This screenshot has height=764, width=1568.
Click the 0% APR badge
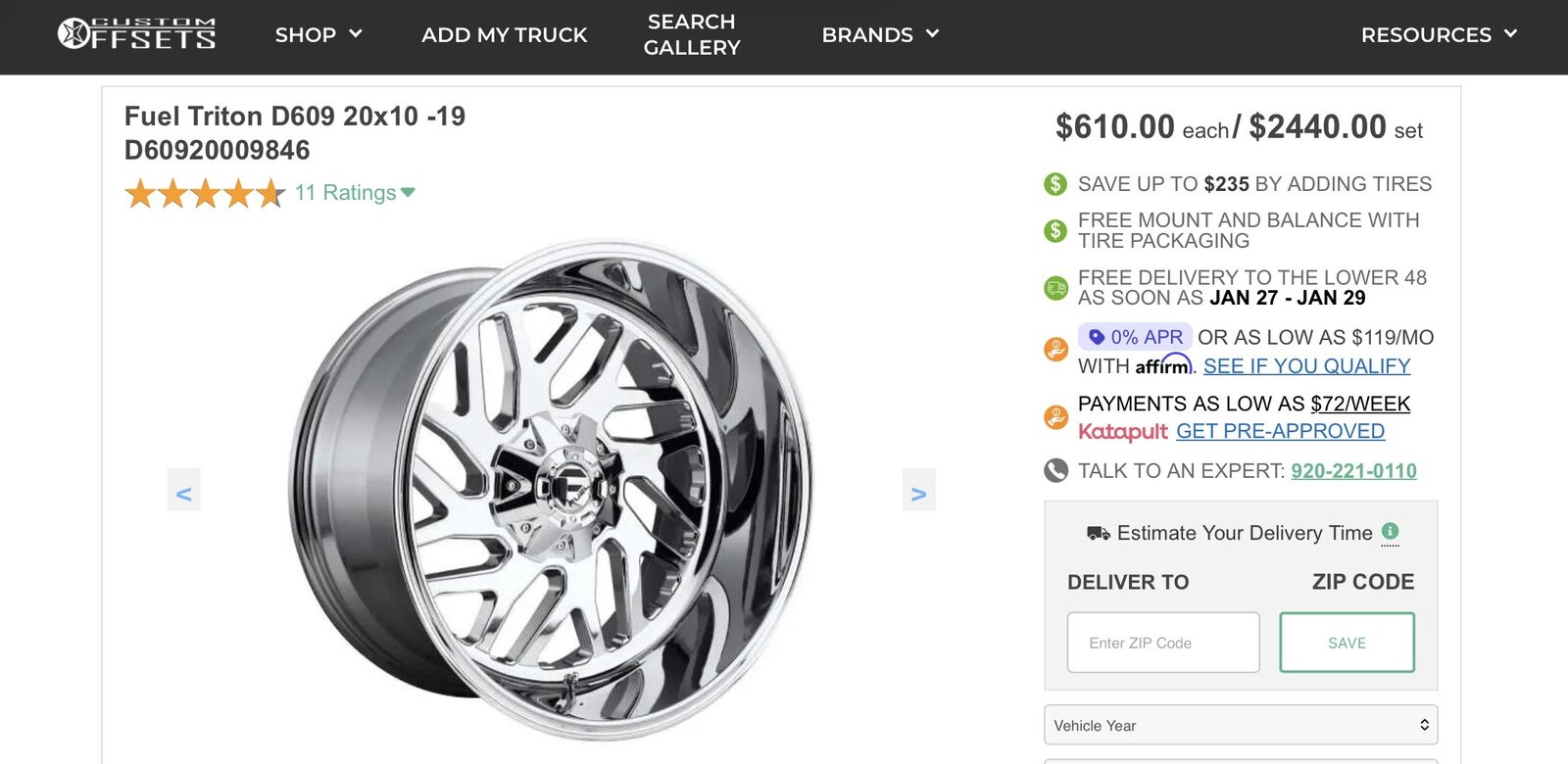click(x=1135, y=337)
